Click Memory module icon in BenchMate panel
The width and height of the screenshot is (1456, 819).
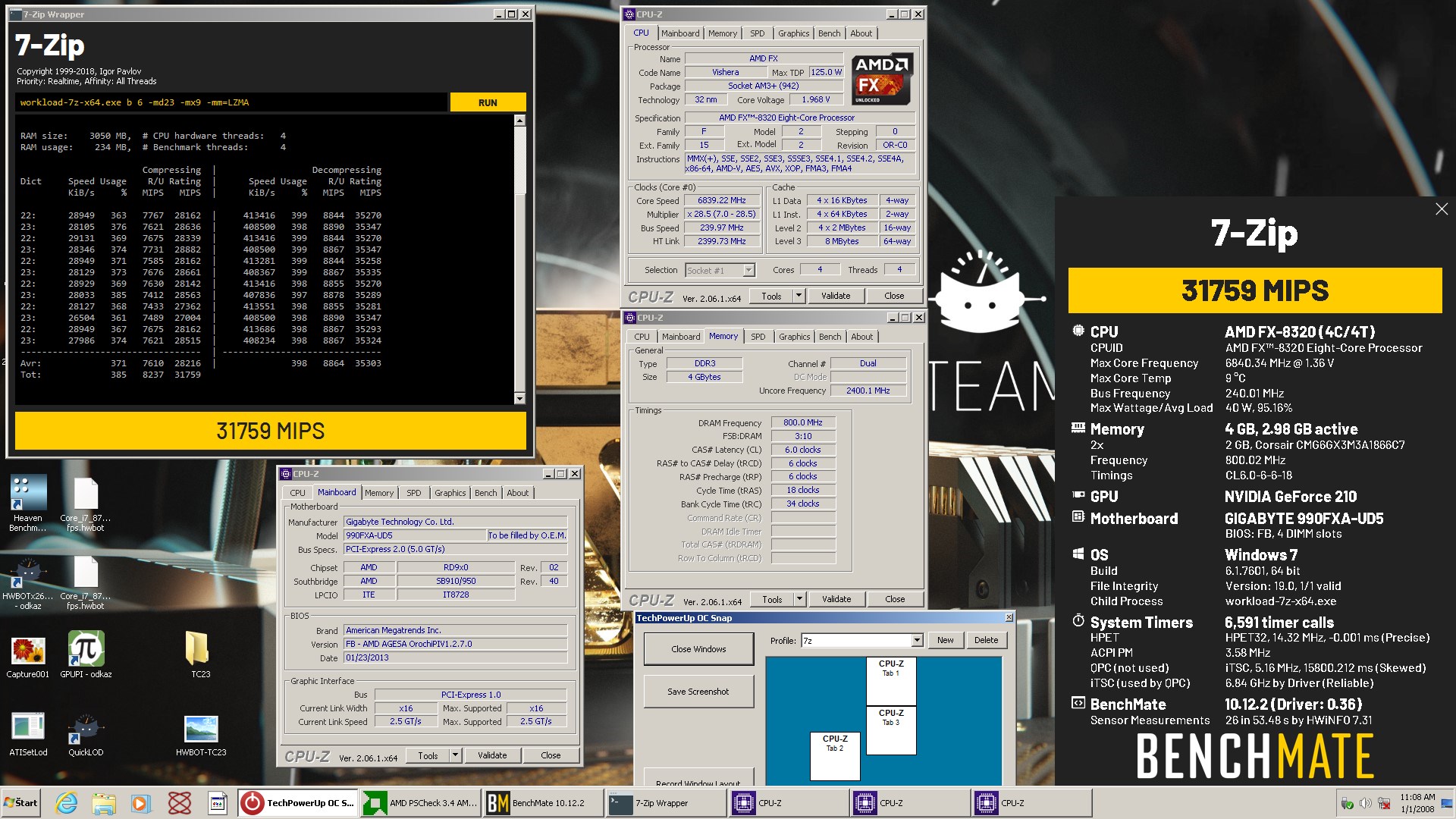pyautogui.click(x=1078, y=428)
